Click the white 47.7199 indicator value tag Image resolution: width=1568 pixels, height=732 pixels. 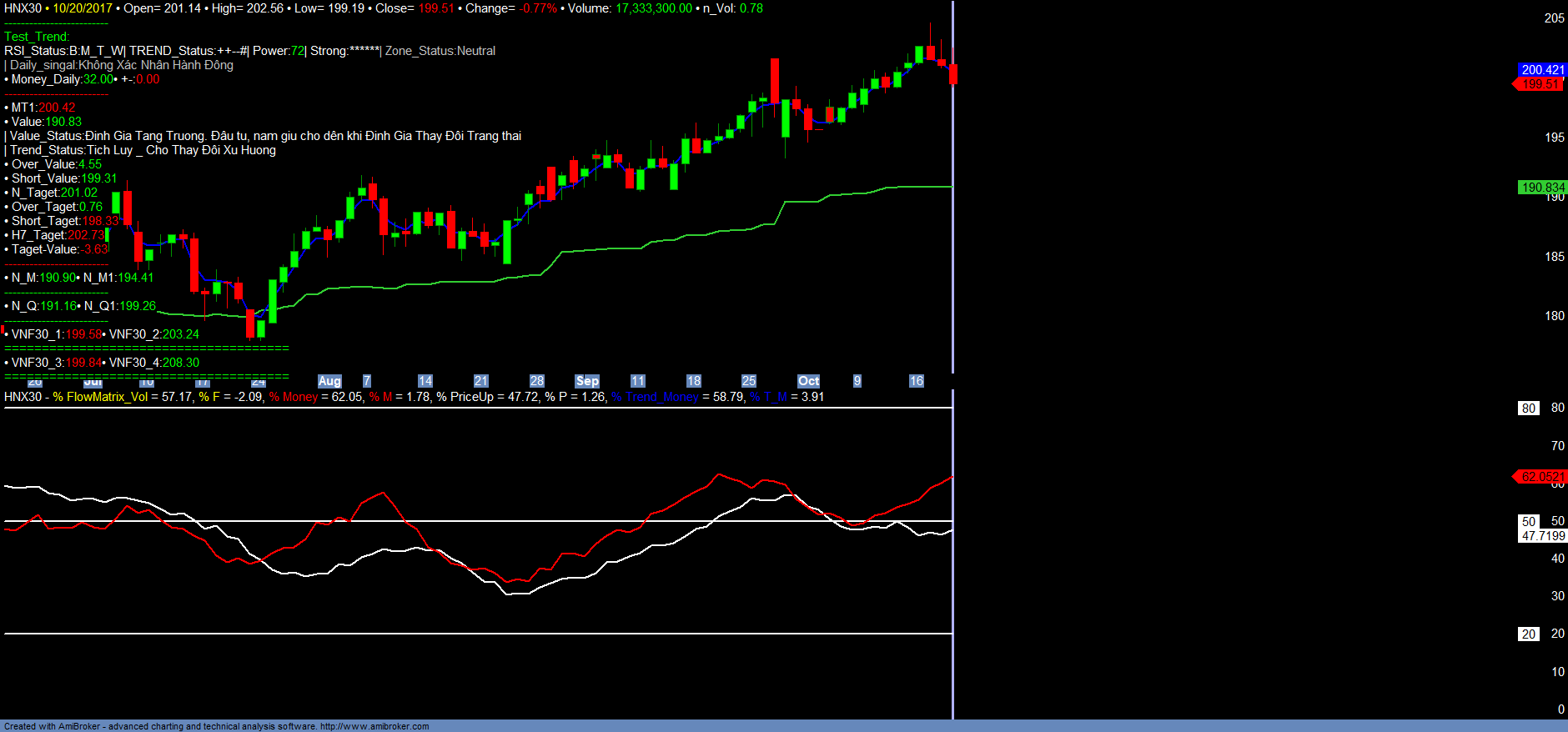(1542, 536)
